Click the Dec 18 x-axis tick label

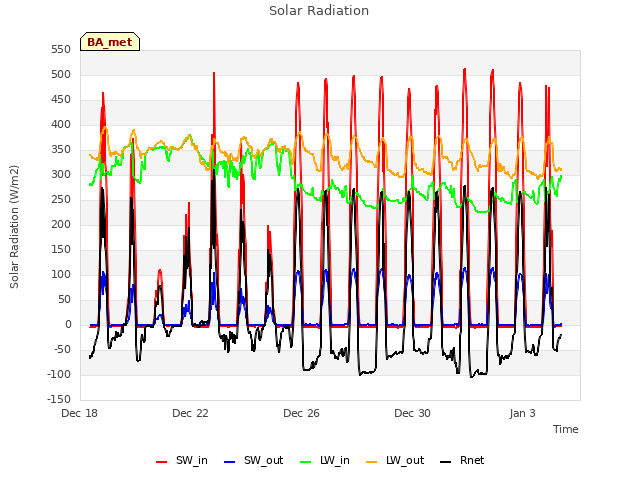(80, 413)
